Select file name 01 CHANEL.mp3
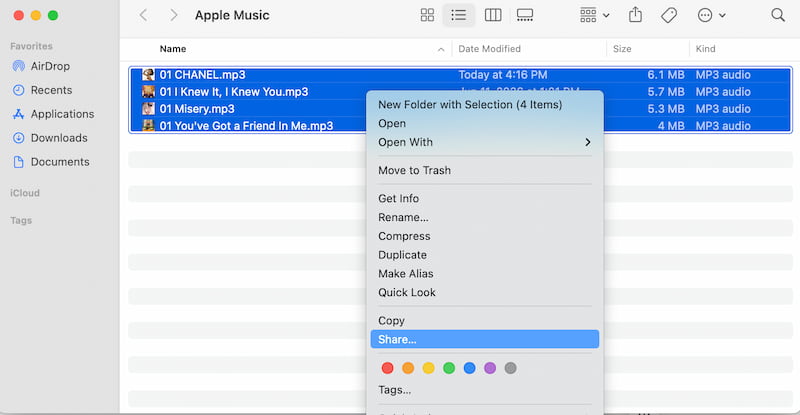The height and width of the screenshot is (415, 800). pos(203,75)
